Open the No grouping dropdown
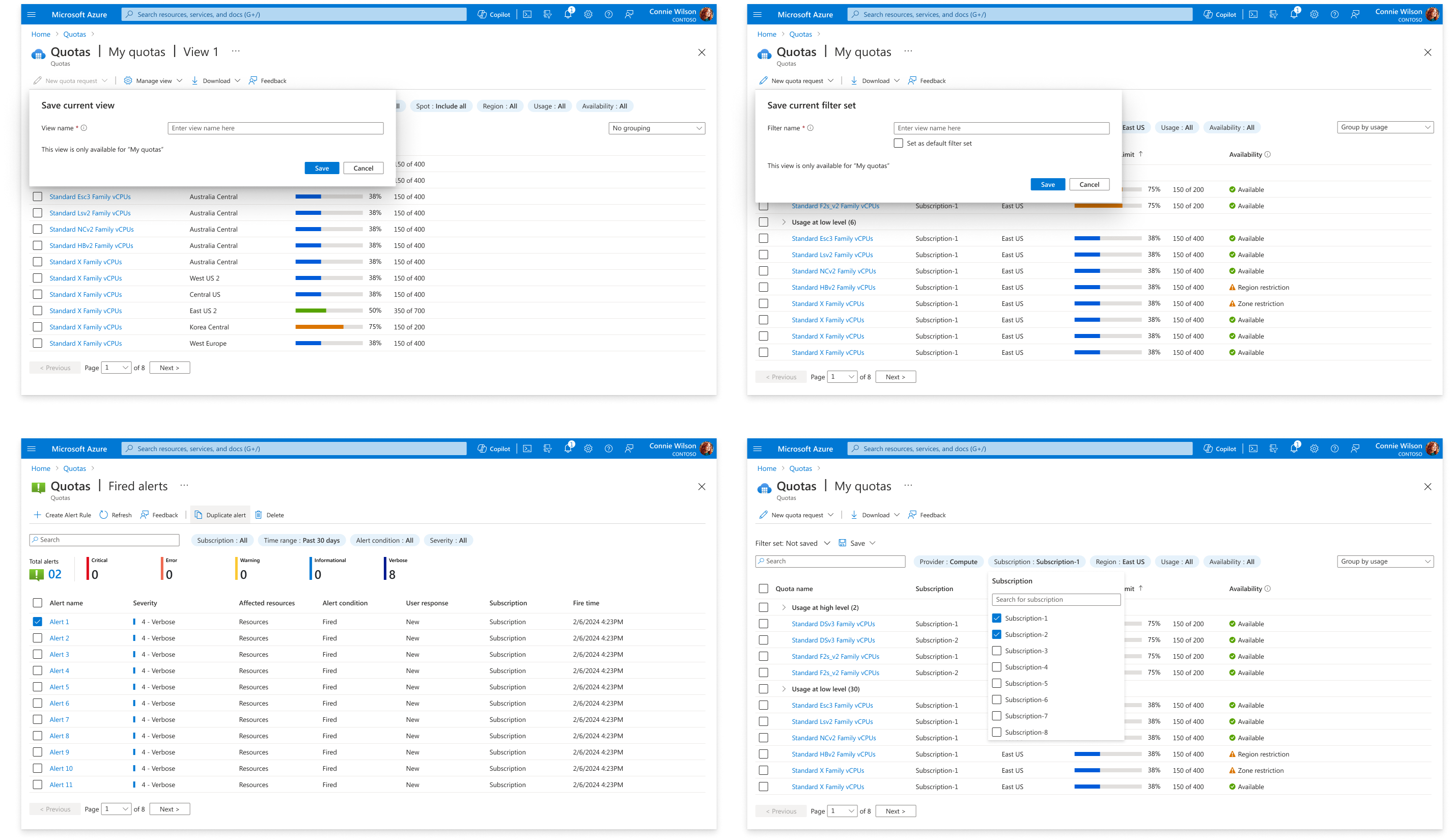1450x840 pixels. point(657,128)
